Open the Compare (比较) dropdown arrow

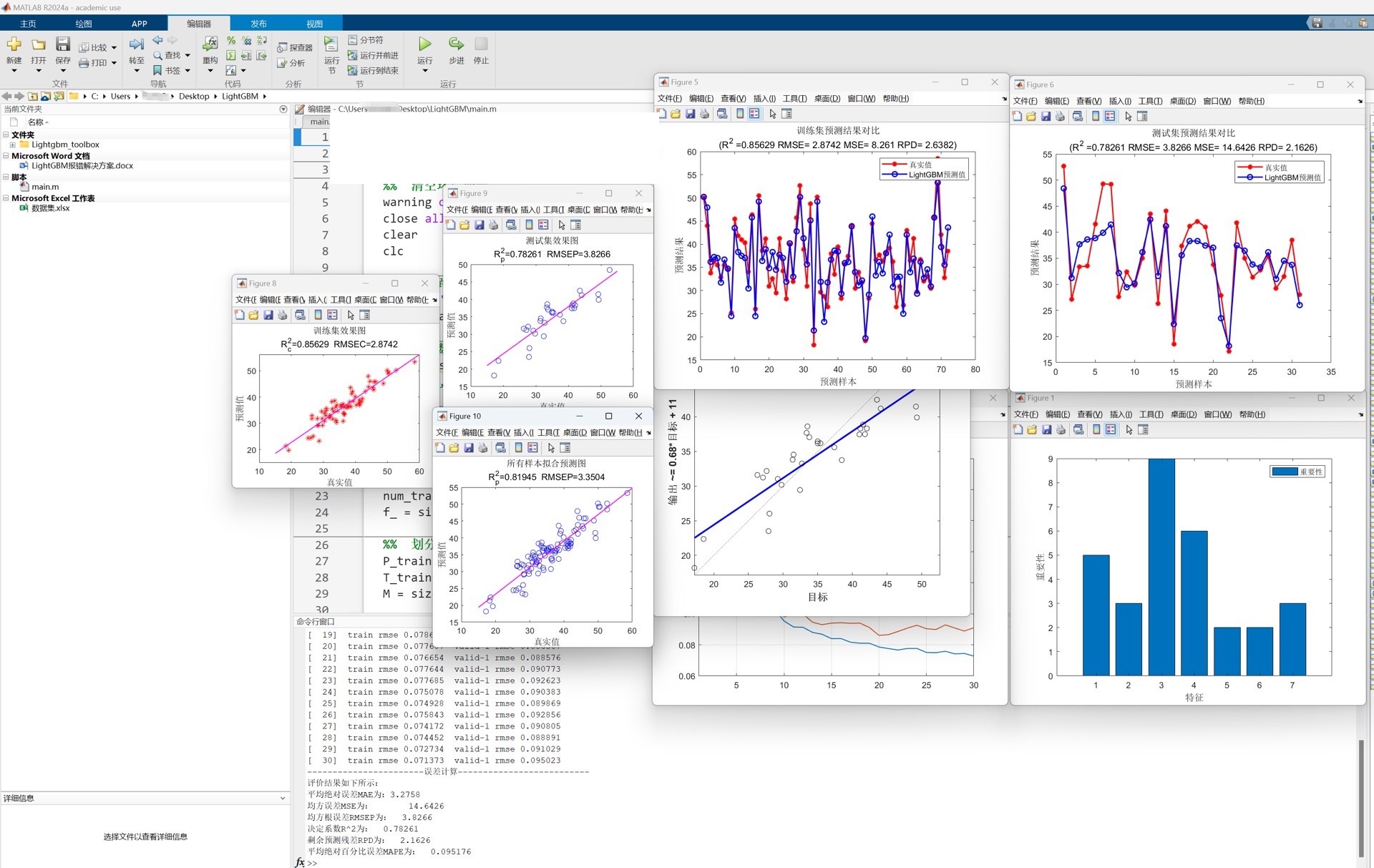click(114, 48)
